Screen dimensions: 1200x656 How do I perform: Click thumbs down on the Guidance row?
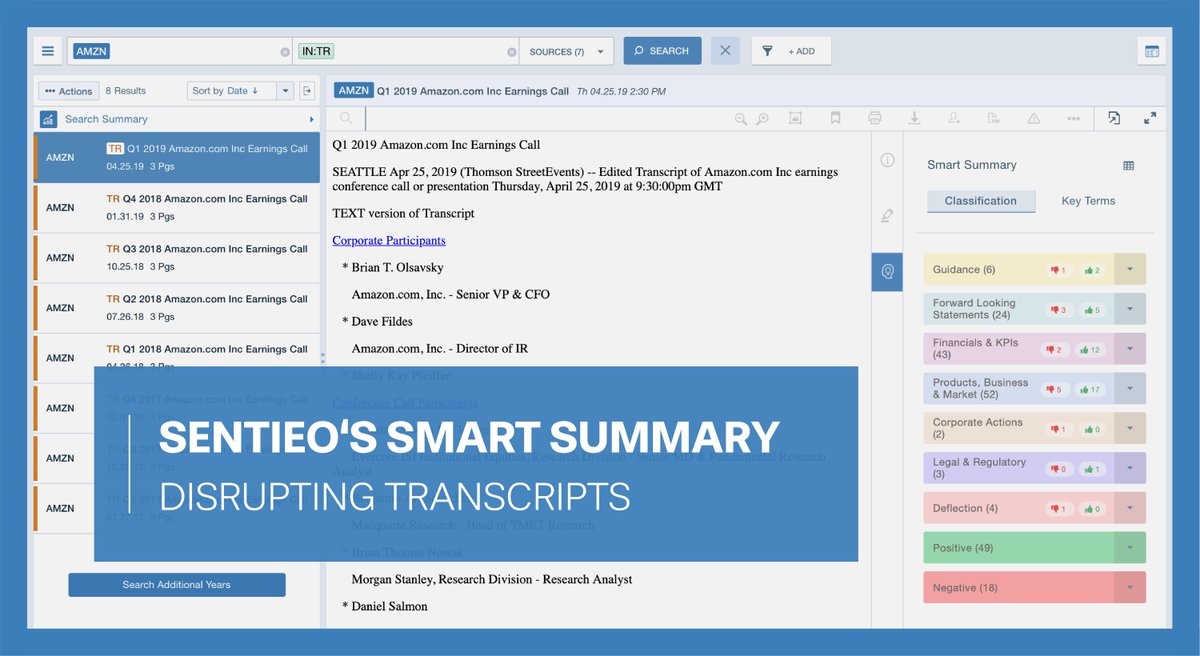(1058, 270)
